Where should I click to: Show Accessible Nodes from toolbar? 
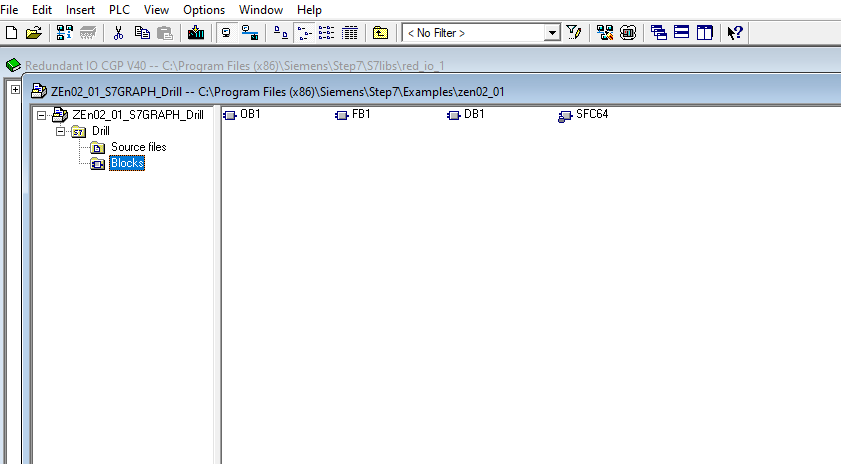click(x=64, y=33)
